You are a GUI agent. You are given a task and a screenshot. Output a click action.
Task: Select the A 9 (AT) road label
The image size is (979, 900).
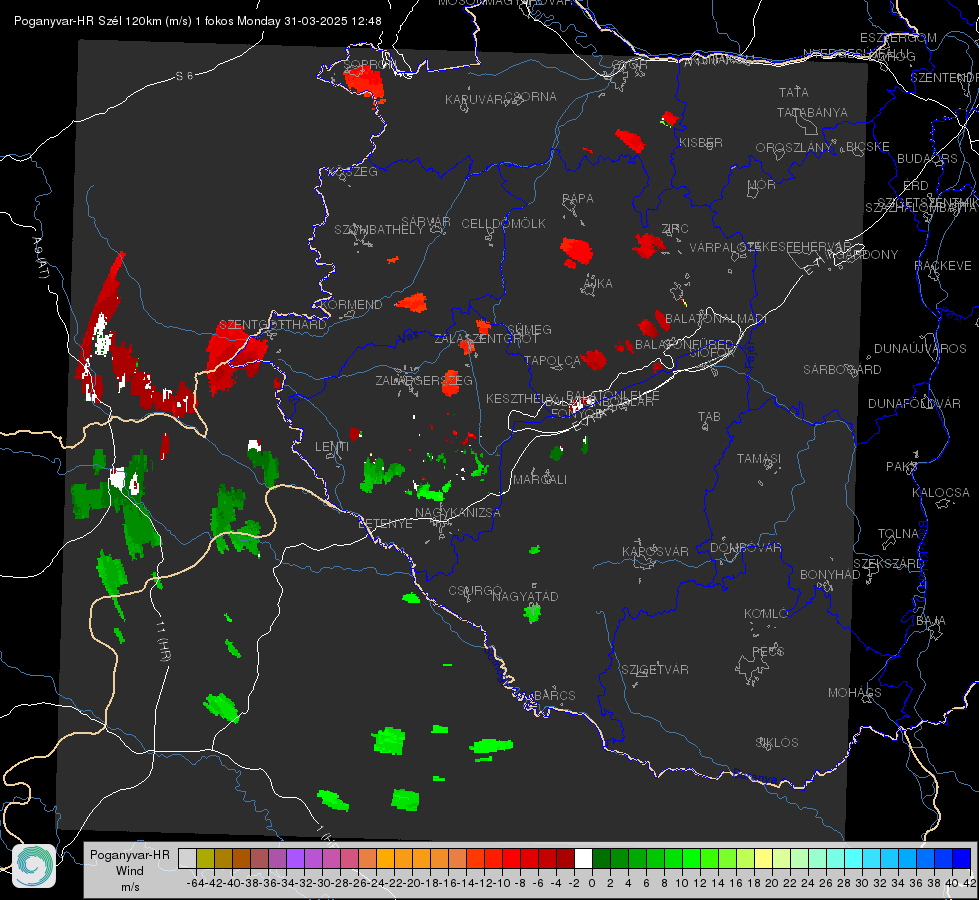click(40, 258)
